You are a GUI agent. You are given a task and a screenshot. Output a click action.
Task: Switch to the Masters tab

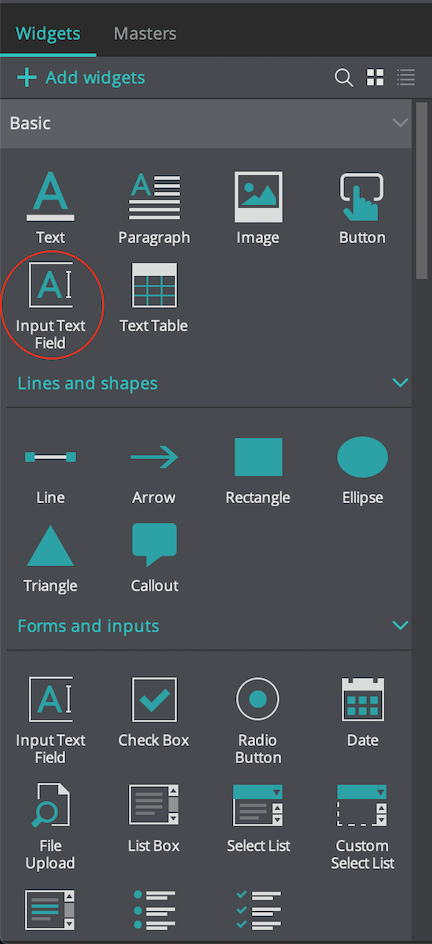point(145,33)
